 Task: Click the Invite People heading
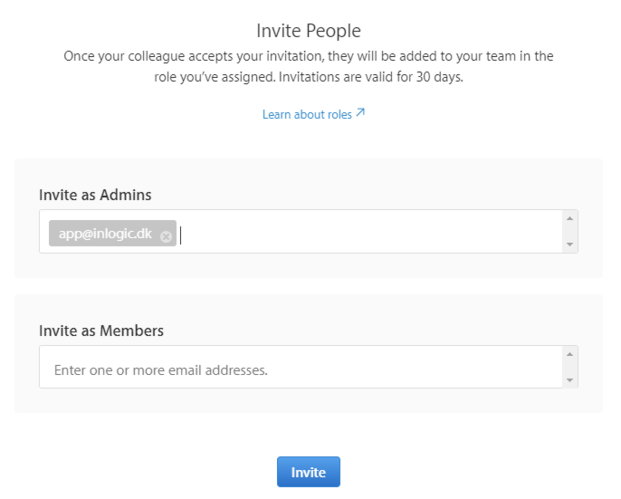pos(309,31)
